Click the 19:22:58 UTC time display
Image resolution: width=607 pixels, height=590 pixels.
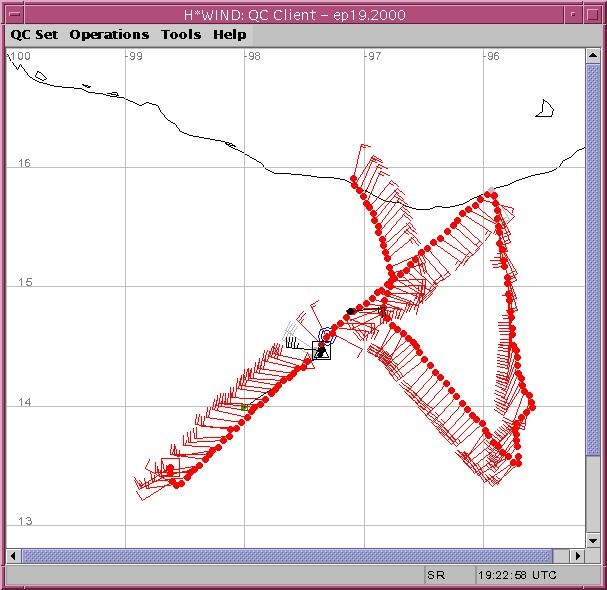517,576
